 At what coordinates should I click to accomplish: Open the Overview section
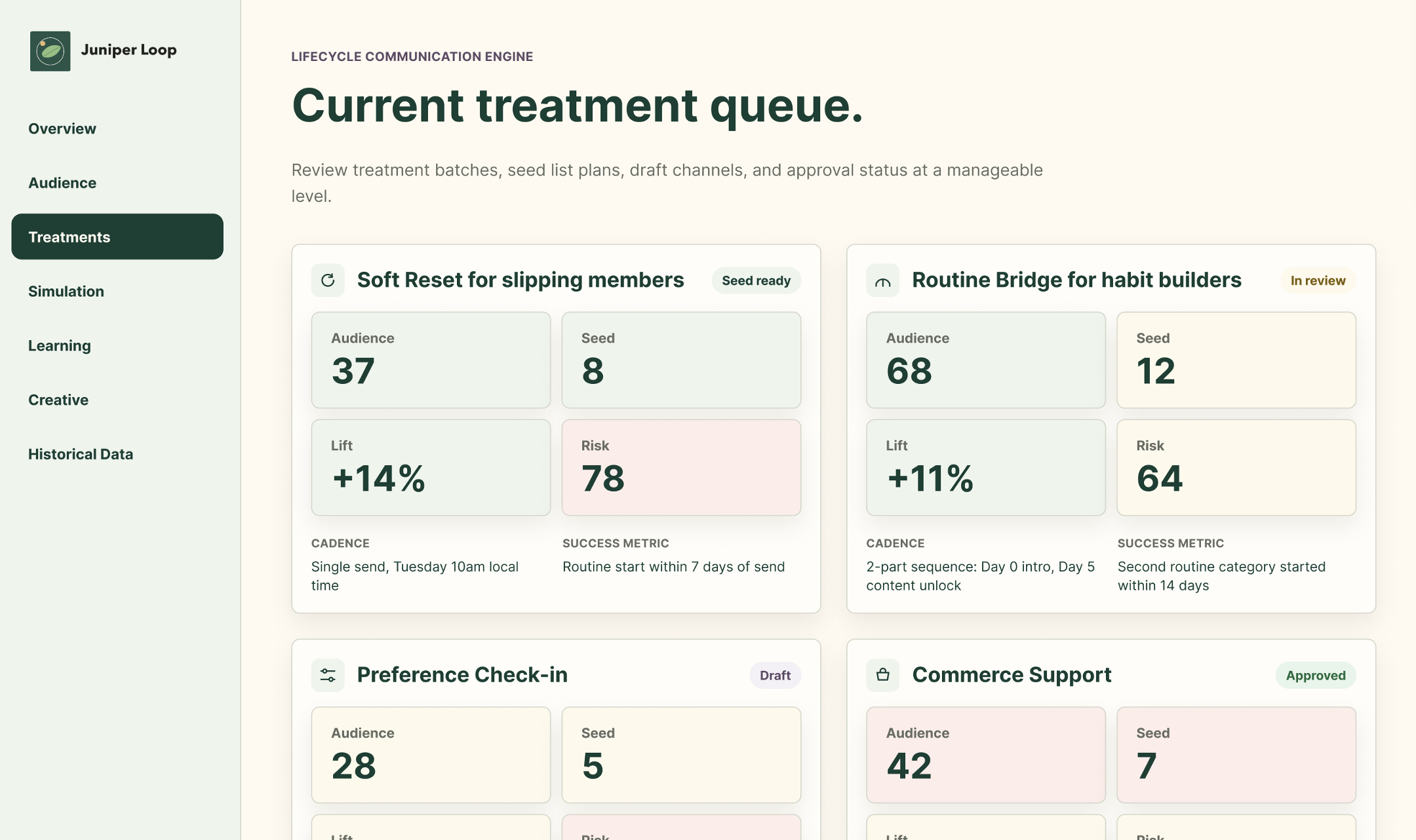(117, 128)
